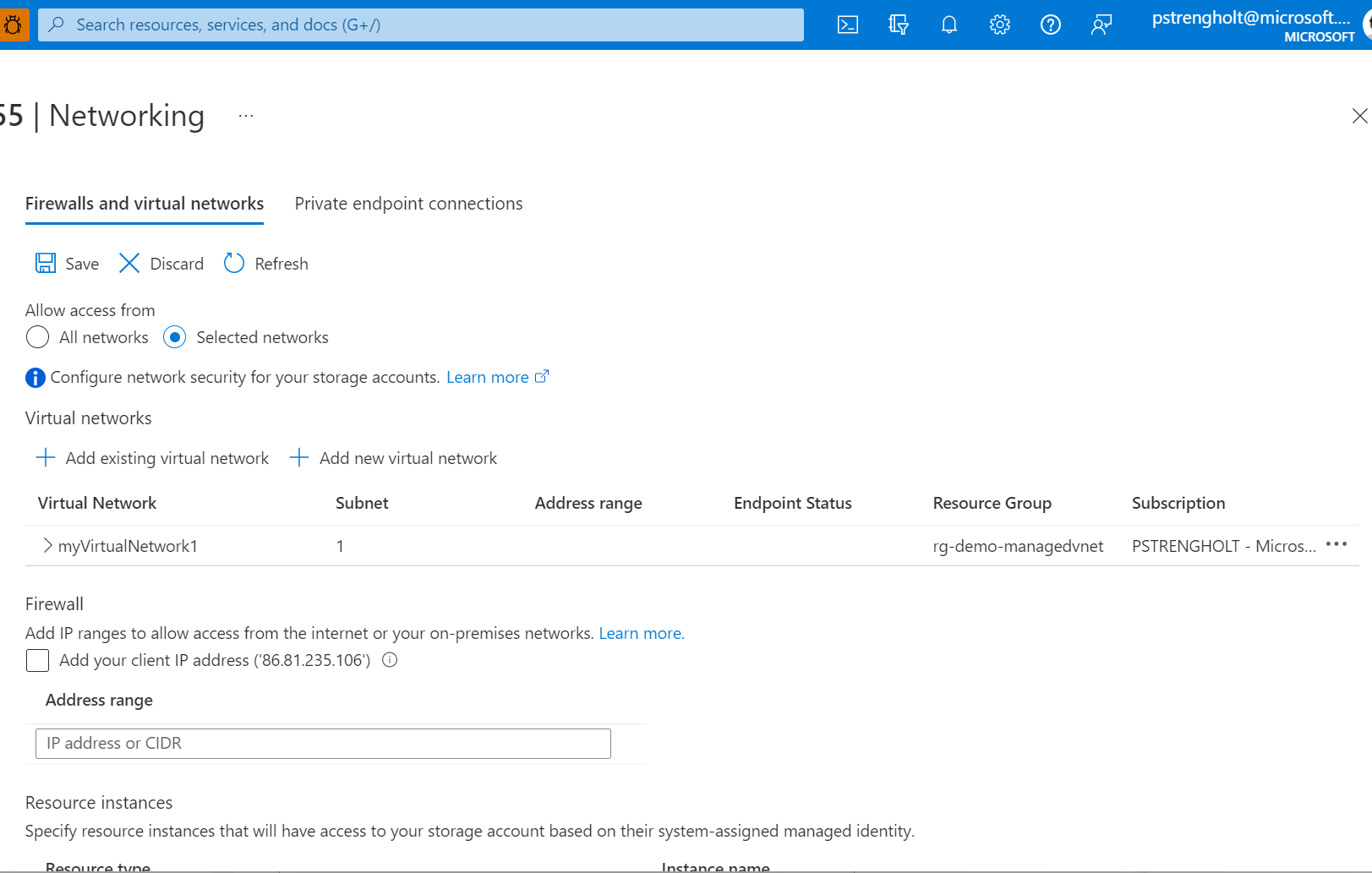
Task: Open the Help question mark icon
Action: coord(1051,25)
